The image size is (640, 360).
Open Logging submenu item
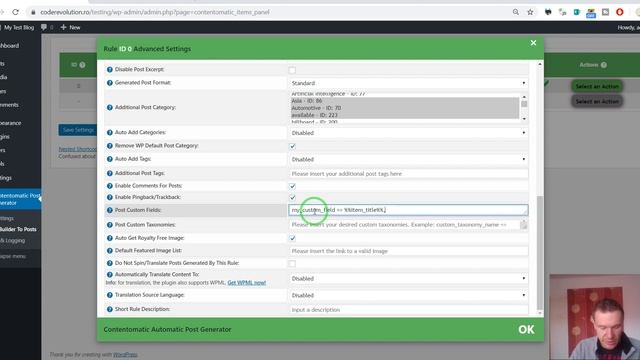coord(13,240)
